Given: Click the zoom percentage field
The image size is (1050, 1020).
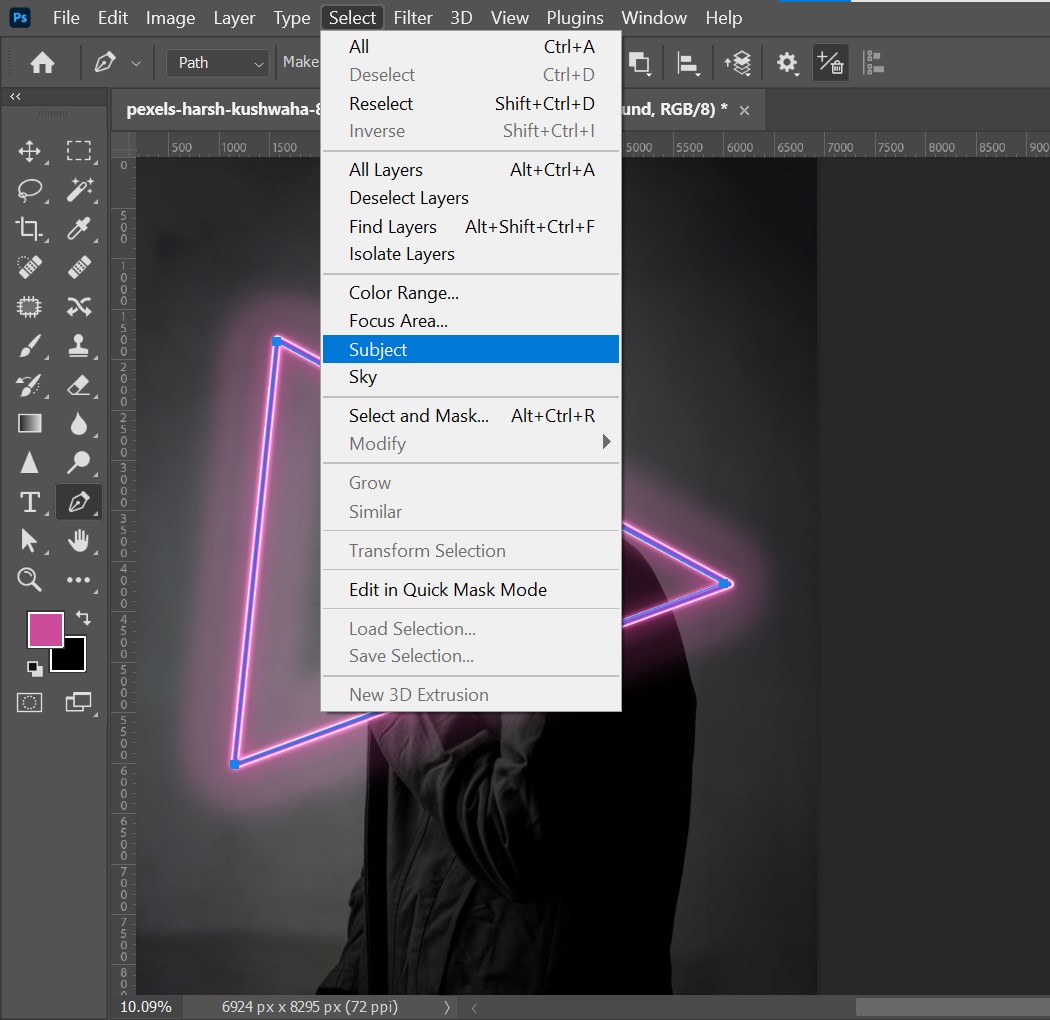Looking at the screenshot, I should (147, 1007).
